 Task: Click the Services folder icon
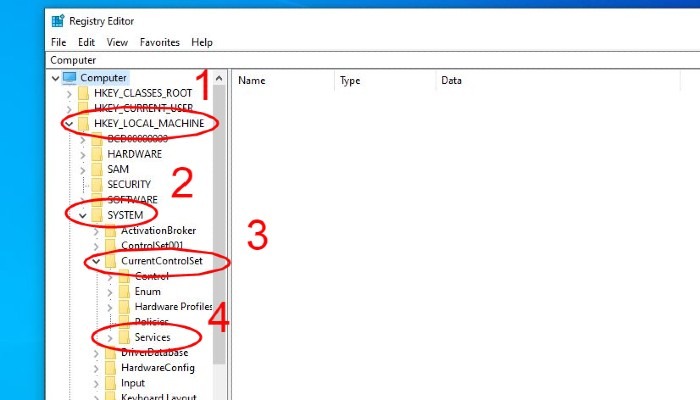point(124,337)
